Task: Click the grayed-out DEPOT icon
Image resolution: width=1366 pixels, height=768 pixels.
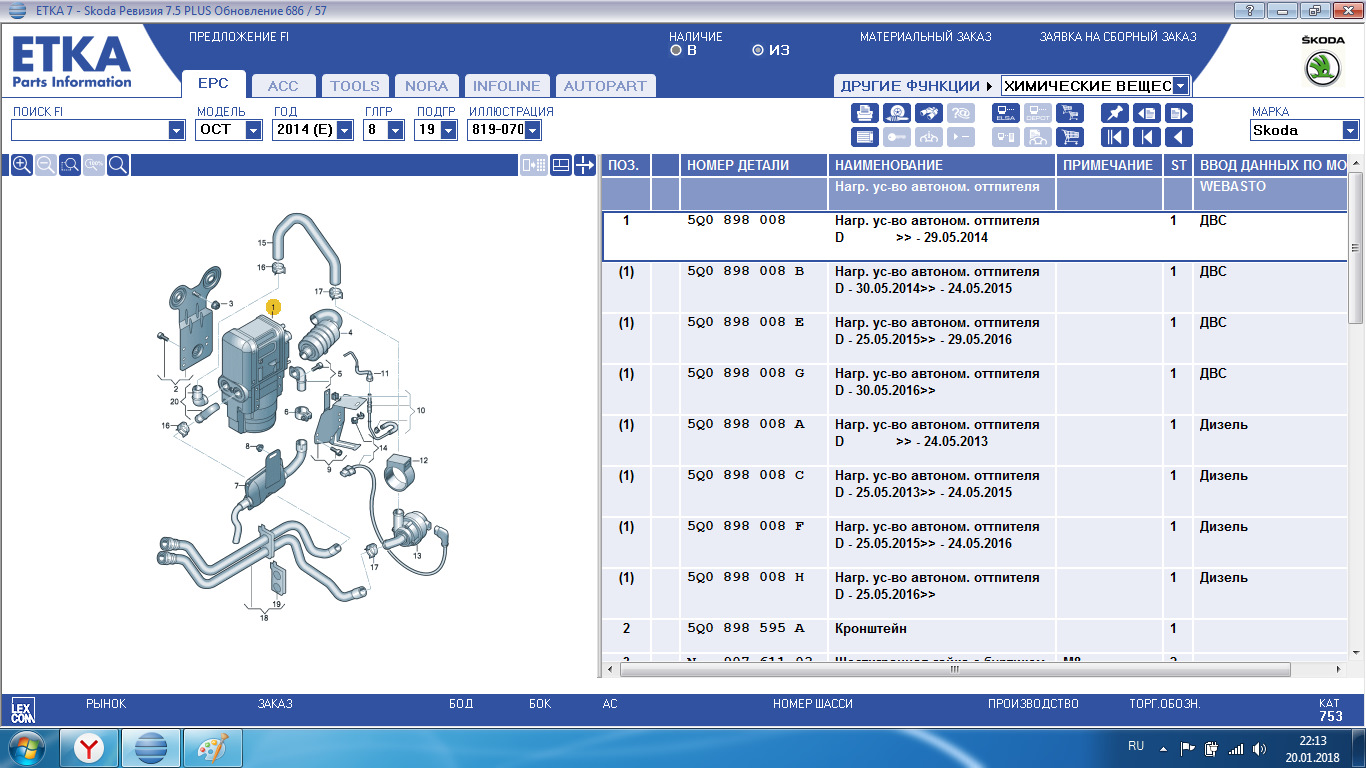Action: [1038, 113]
